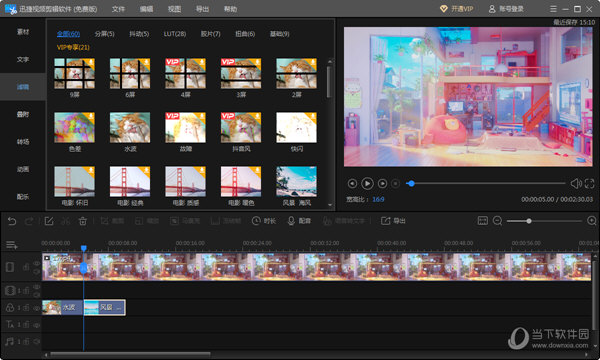Screen dimensions: 600x360
Task: Show the LUT(28) filter category
Action: tap(175, 34)
